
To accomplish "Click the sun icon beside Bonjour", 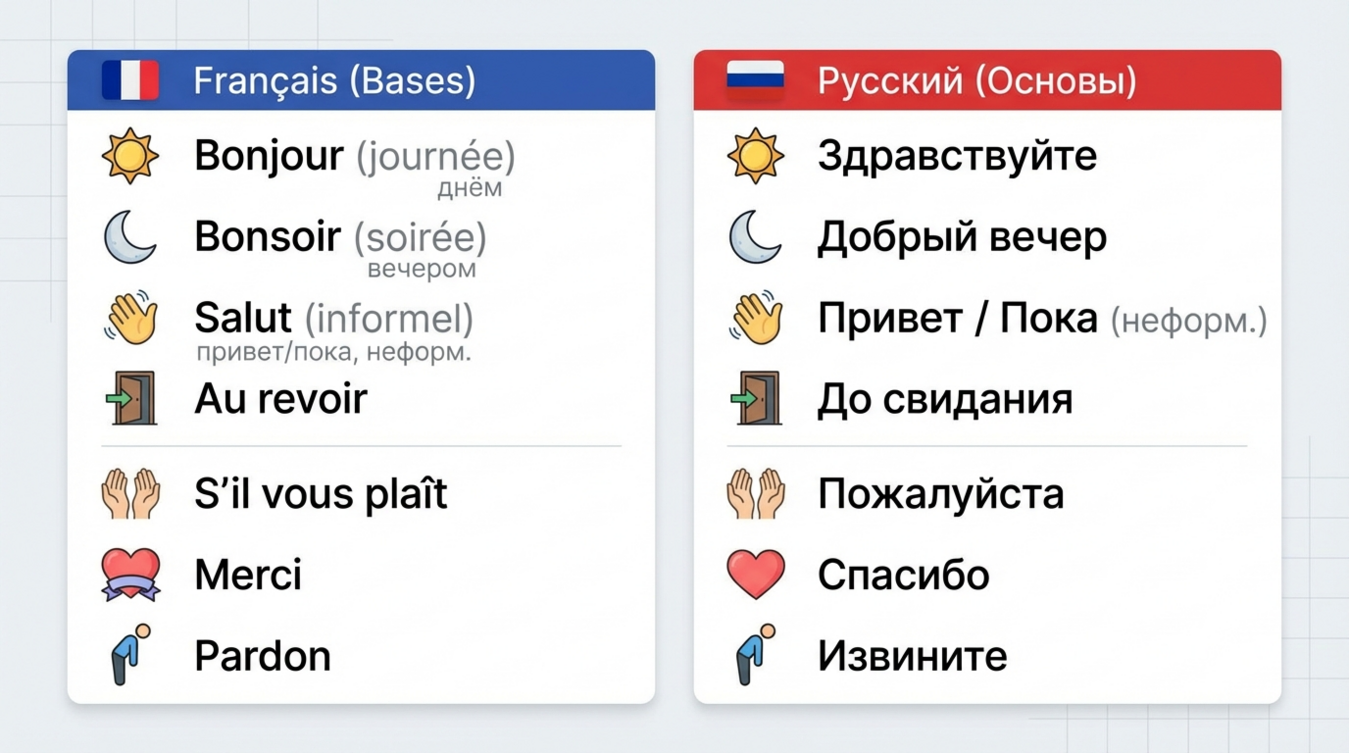I will click(x=130, y=156).
